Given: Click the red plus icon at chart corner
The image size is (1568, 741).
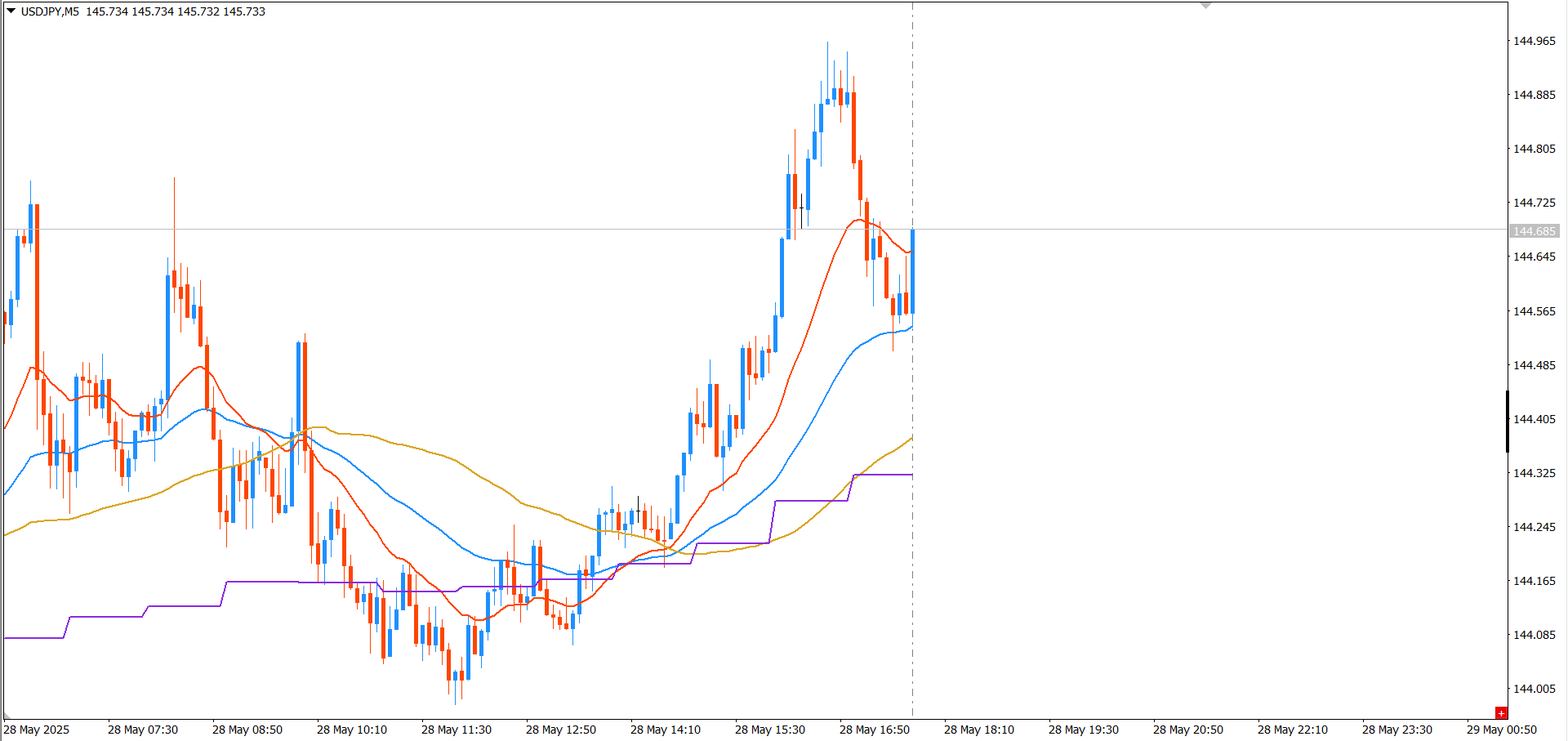Looking at the screenshot, I should (x=1501, y=713).
